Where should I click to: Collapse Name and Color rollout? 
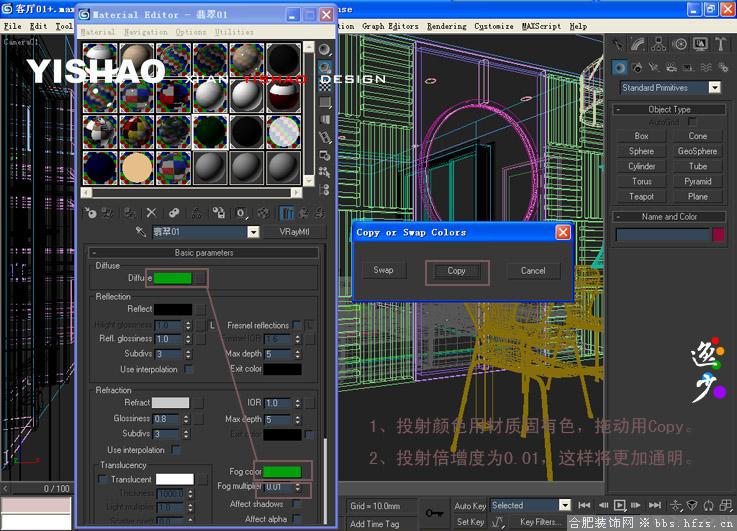pyautogui.click(x=669, y=217)
